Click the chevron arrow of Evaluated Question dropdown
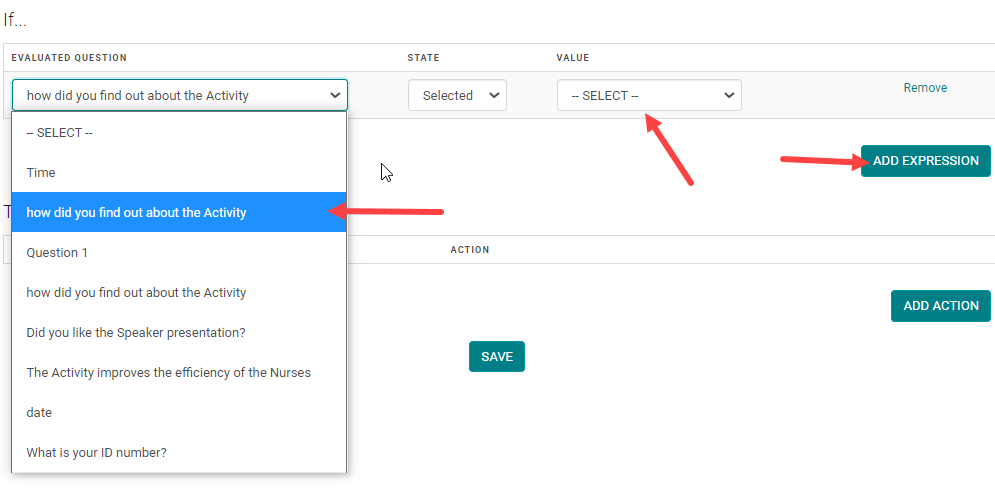Screen dimensions: 995x497 coord(334,96)
